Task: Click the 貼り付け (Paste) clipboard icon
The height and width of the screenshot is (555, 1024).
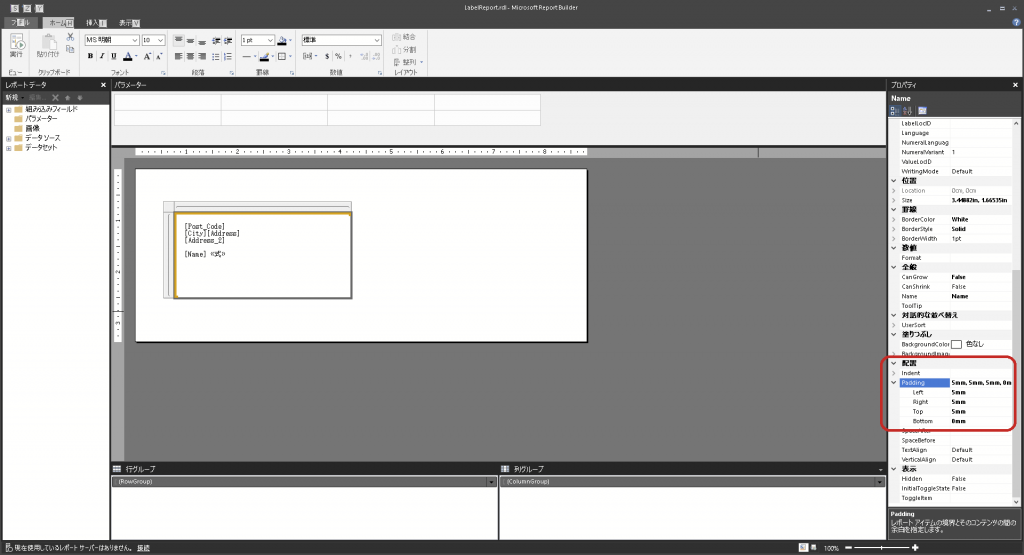Action: coord(47,43)
